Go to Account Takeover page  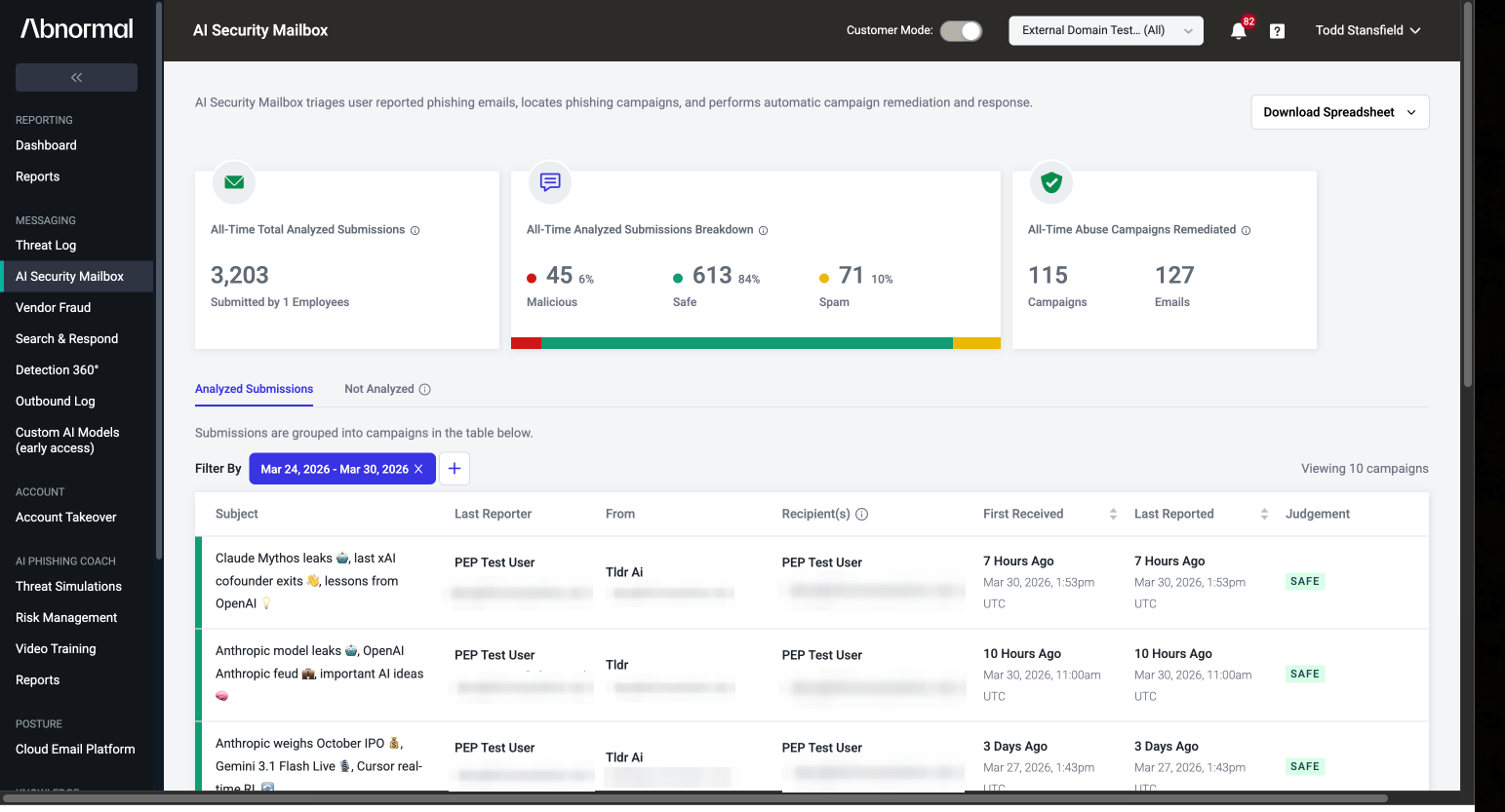point(65,518)
